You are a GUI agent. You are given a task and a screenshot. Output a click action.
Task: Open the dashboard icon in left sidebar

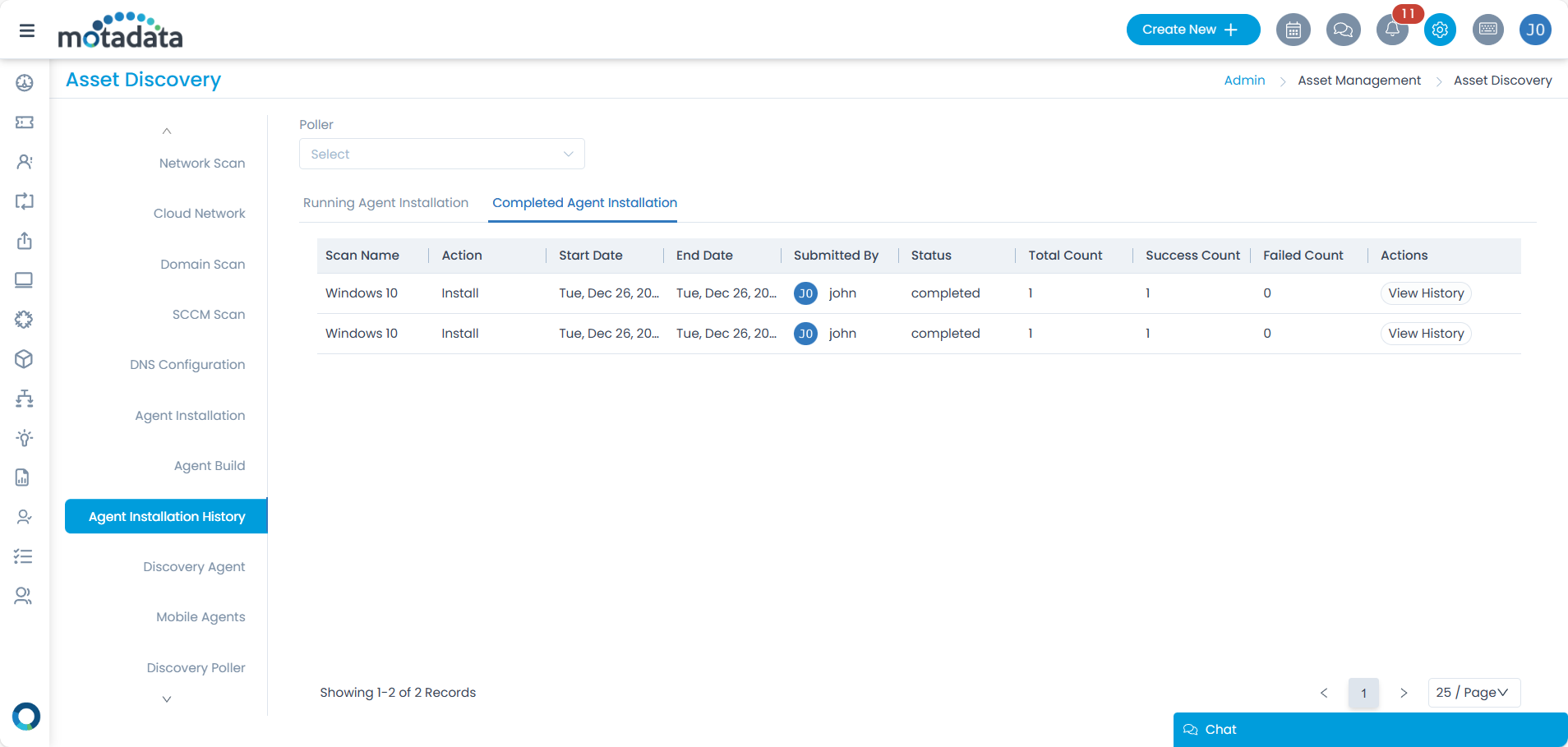coord(25,82)
